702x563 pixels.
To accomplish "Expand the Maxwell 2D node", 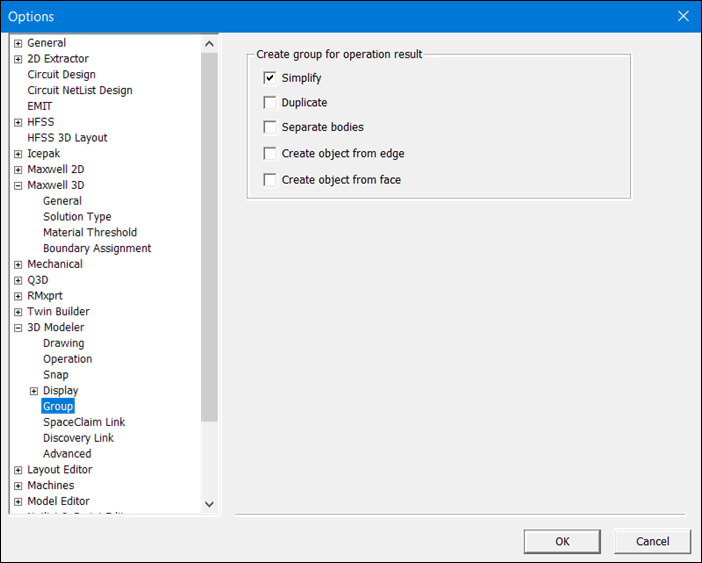I will click(x=18, y=170).
